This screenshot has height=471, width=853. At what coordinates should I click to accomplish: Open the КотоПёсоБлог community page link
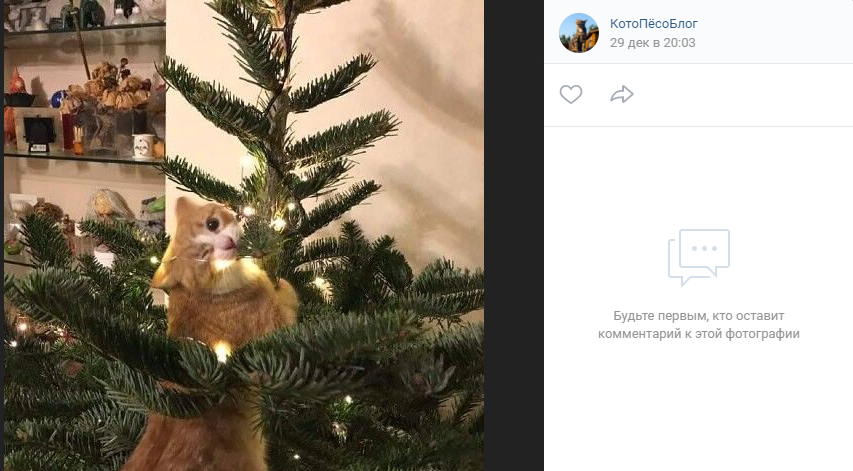pyautogui.click(x=654, y=23)
